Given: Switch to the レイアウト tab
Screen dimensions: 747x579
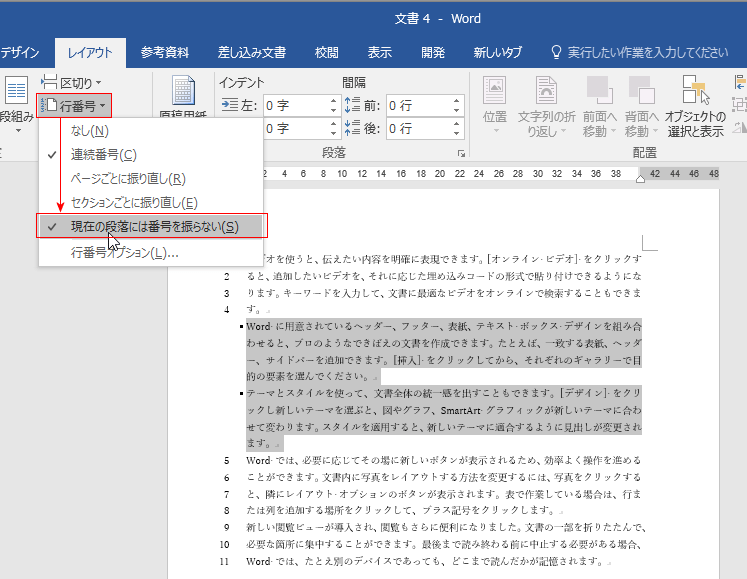Looking at the screenshot, I should (x=90, y=52).
